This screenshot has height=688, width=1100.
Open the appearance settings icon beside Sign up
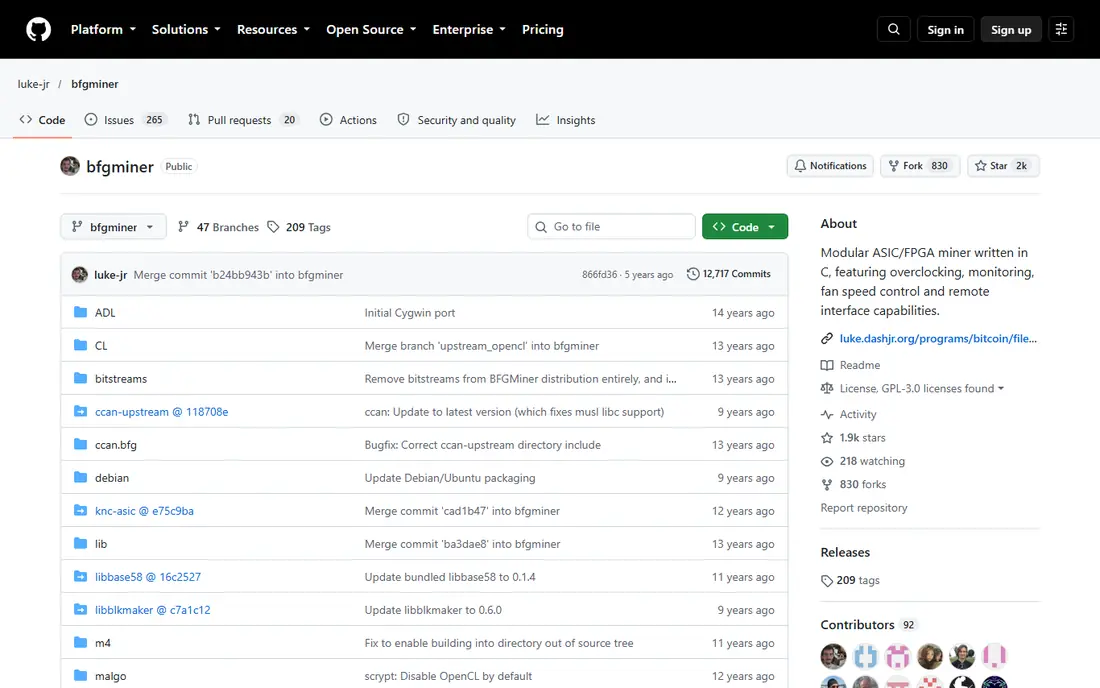pyautogui.click(x=1061, y=29)
